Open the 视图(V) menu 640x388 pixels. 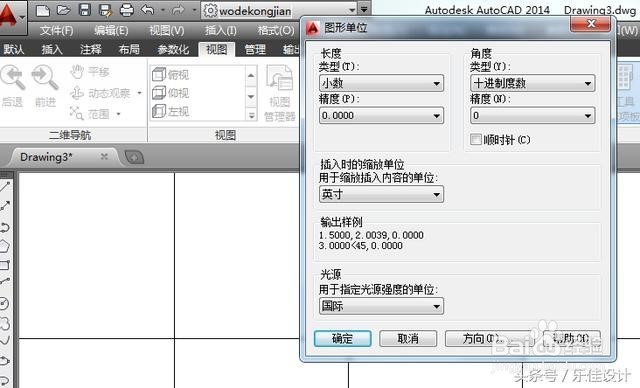(x=167, y=30)
